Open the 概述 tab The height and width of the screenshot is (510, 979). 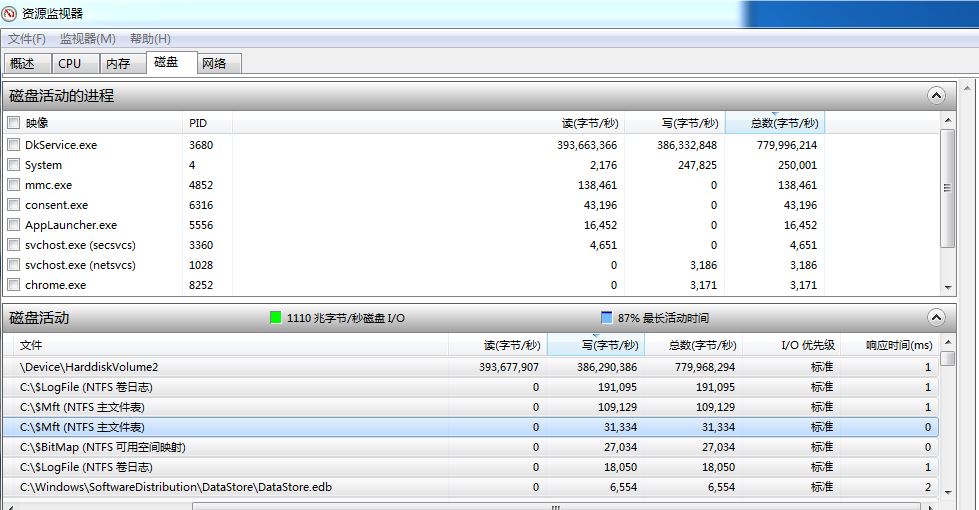(x=23, y=63)
